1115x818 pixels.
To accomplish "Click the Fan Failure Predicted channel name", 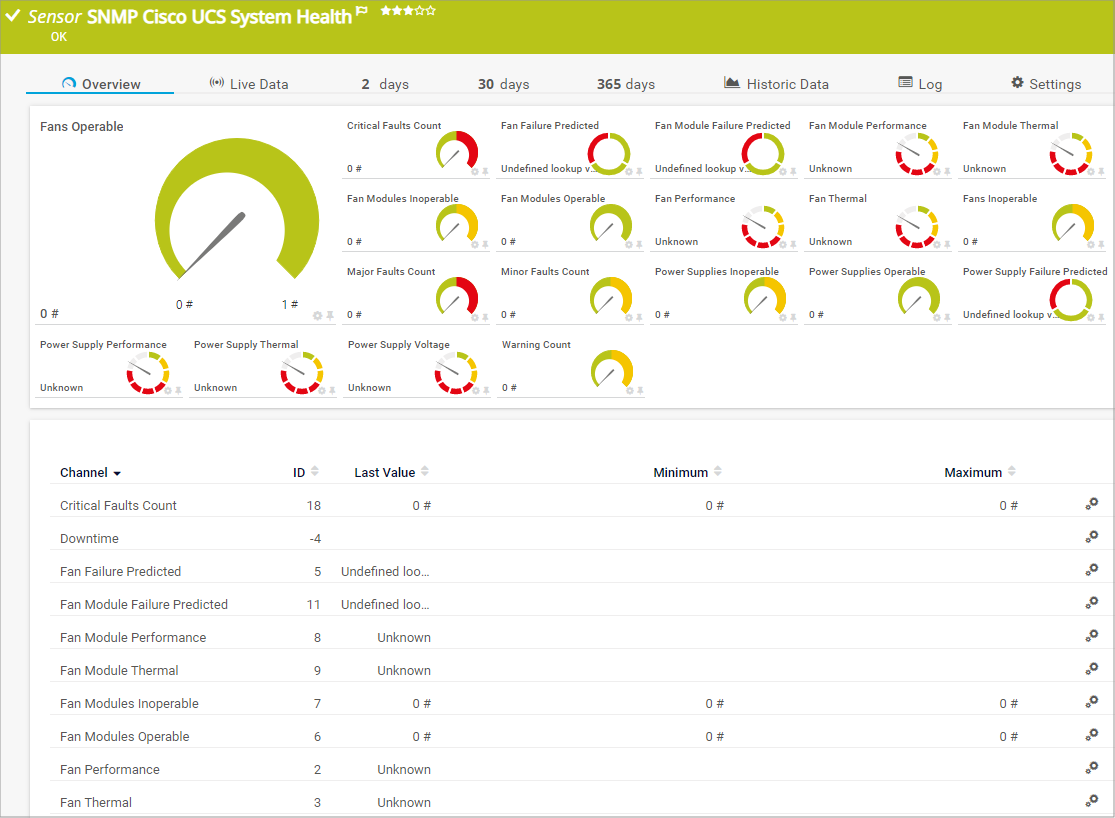I will tap(120, 572).
